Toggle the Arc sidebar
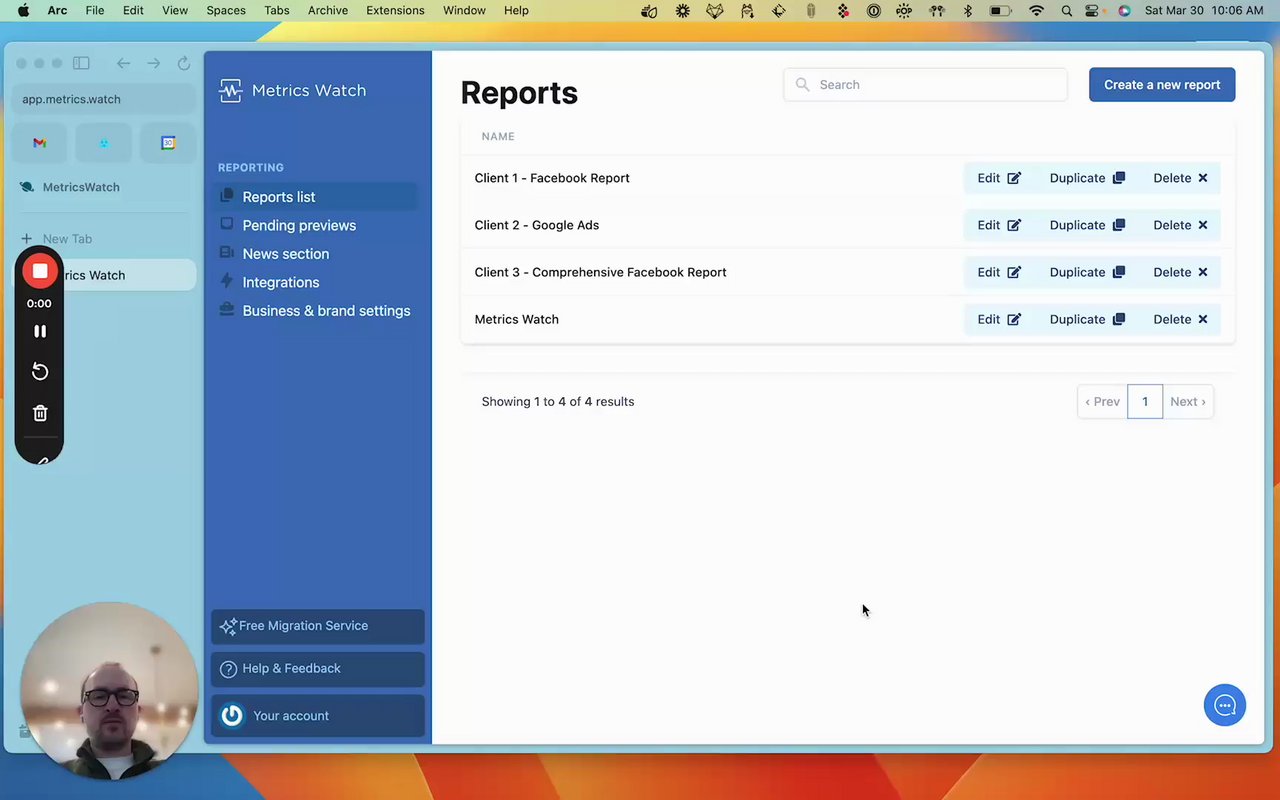The height and width of the screenshot is (800, 1280). coord(81,63)
